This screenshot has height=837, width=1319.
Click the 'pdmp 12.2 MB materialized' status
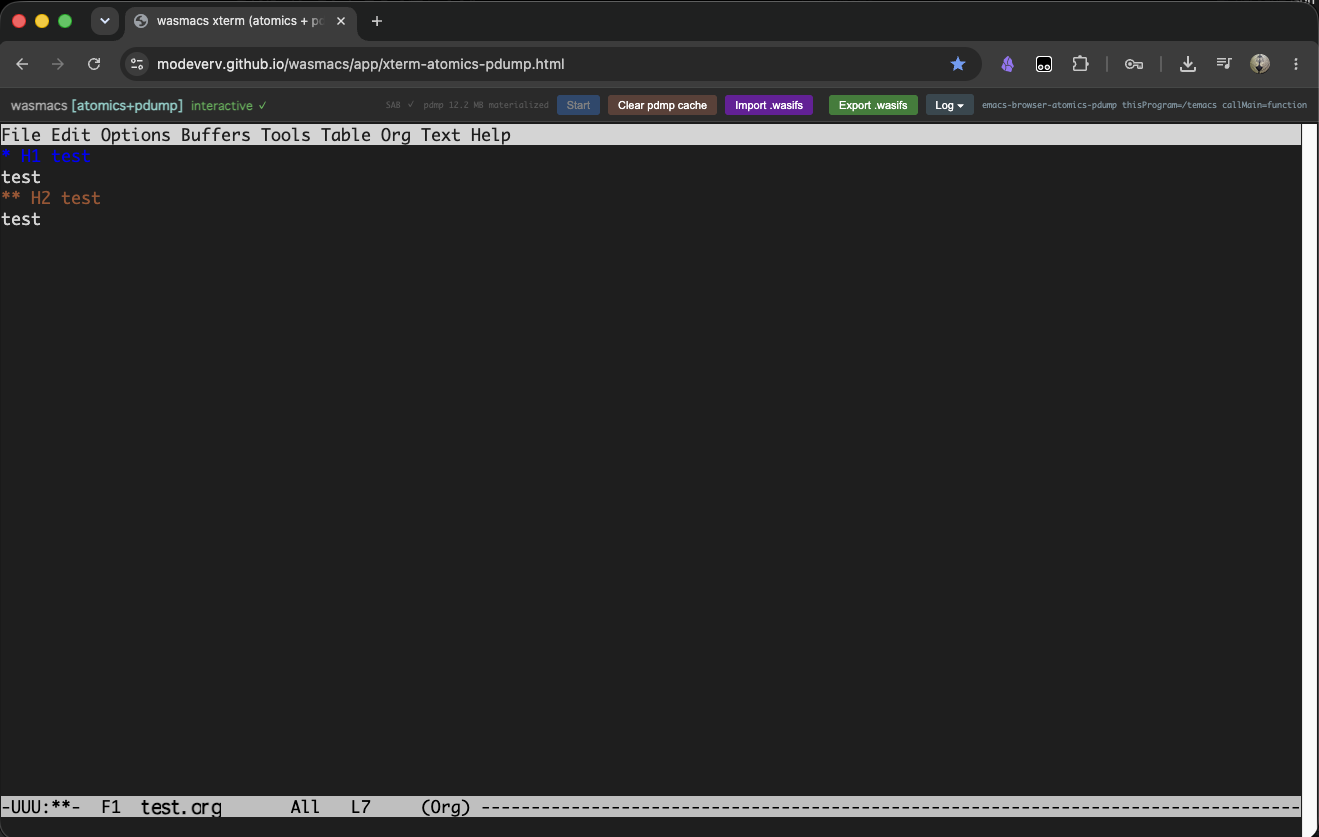click(x=486, y=105)
